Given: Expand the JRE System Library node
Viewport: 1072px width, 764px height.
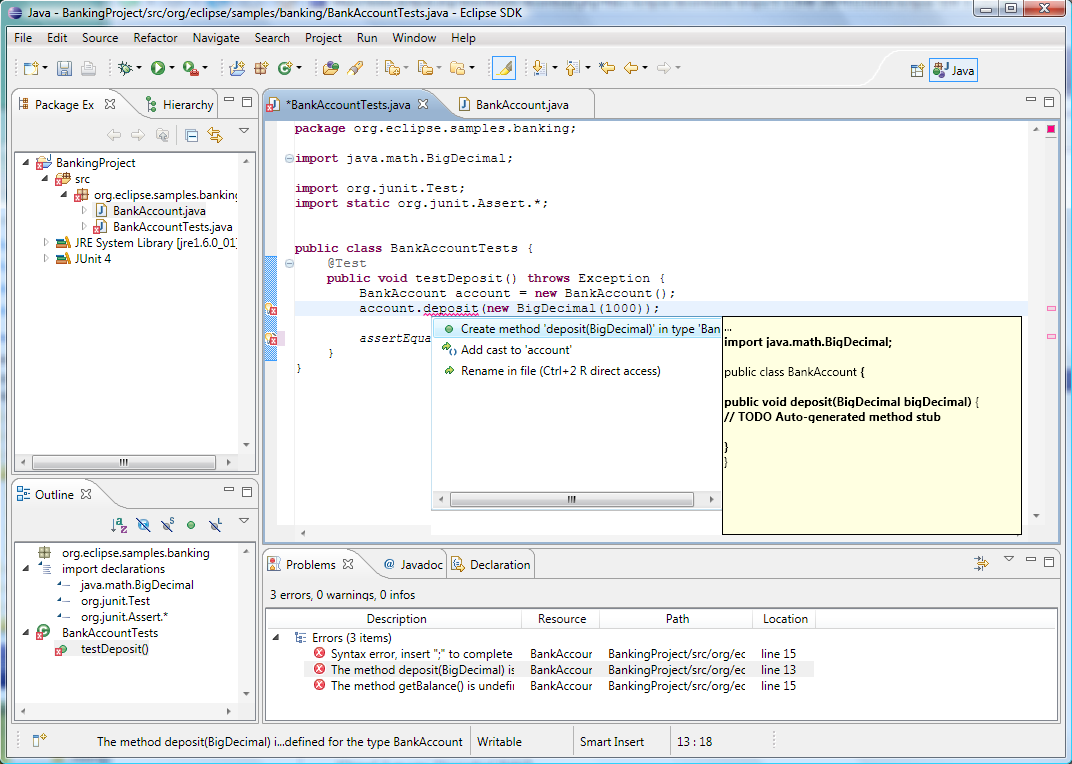Looking at the screenshot, I should point(46,243).
